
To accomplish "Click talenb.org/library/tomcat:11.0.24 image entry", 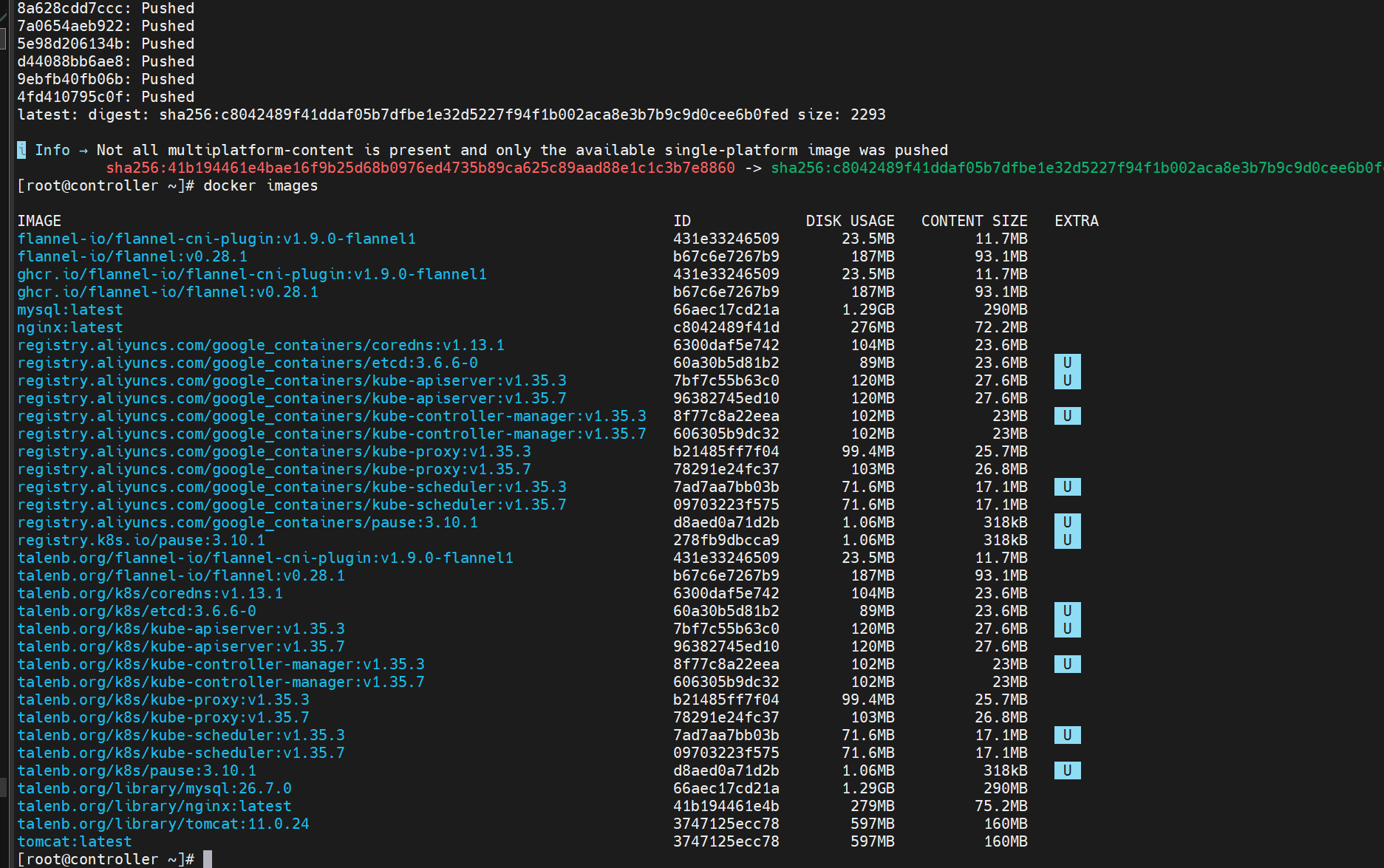I will pos(163,824).
